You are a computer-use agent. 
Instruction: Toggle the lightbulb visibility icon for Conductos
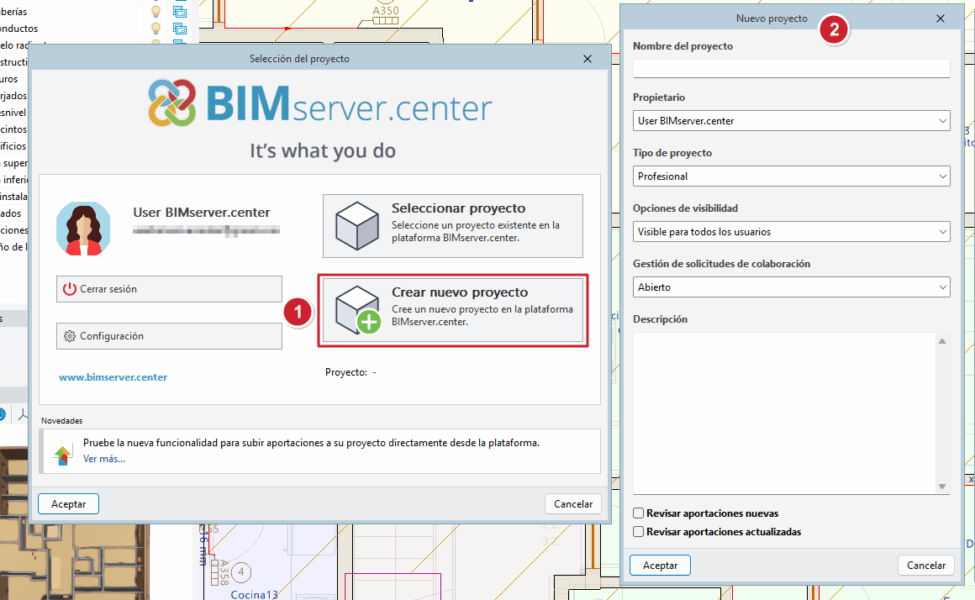[155, 29]
